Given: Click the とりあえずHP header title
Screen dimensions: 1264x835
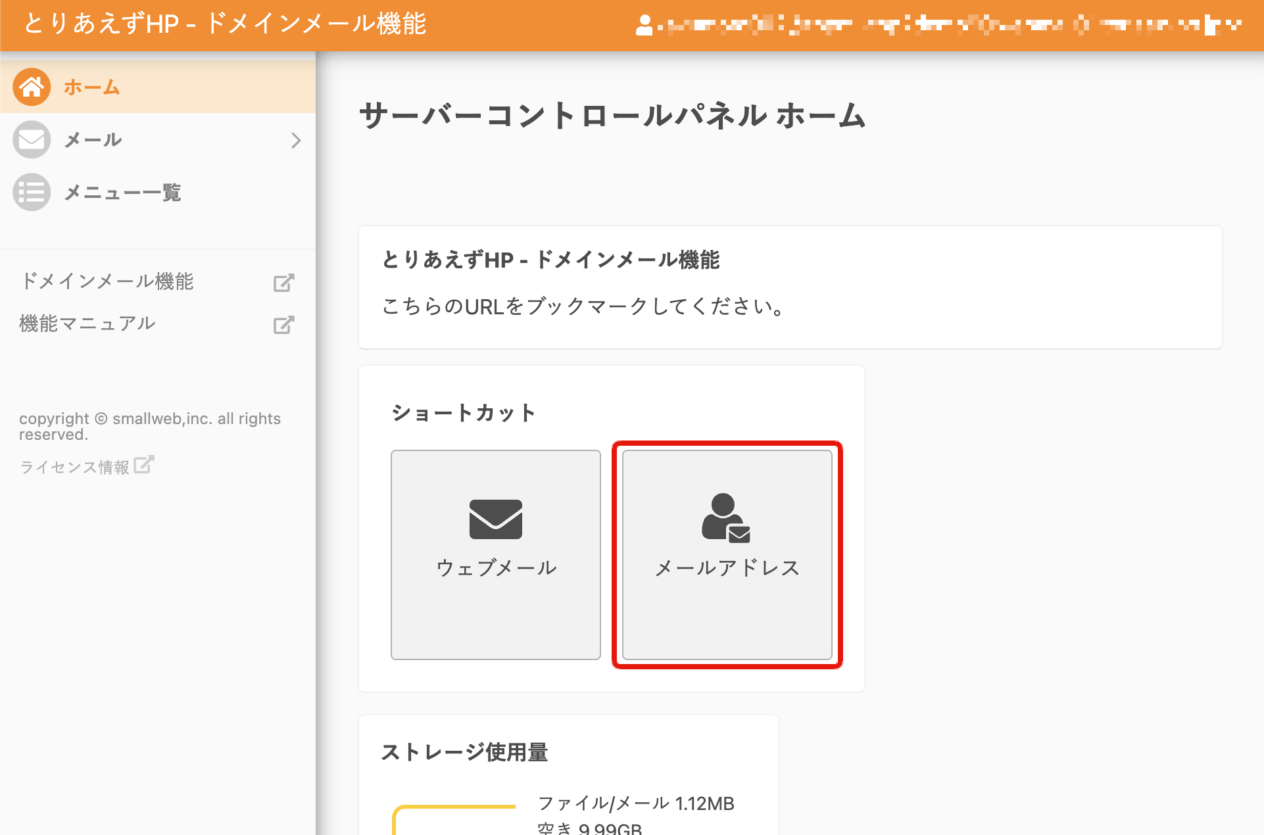Looking at the screenshot, I should pyautogui.click(x=225, y=24).
